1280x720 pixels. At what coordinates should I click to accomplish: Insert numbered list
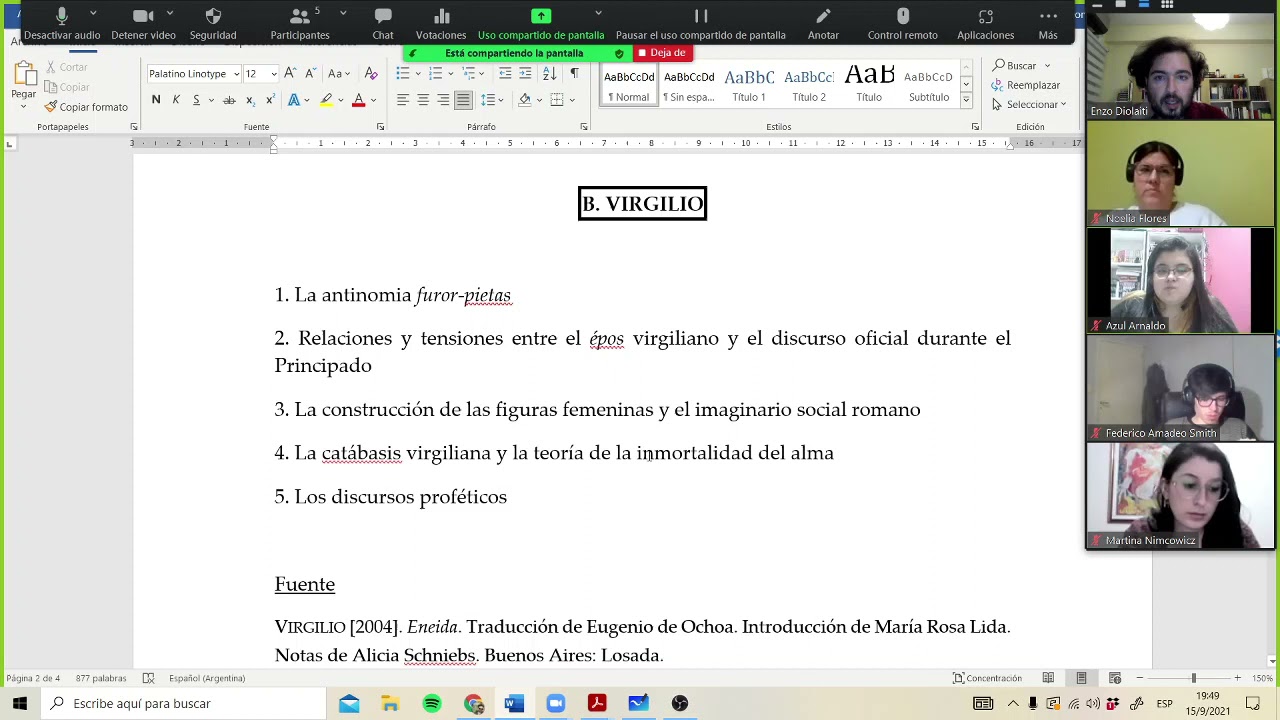pyautogui.click(x=435, y=73)
